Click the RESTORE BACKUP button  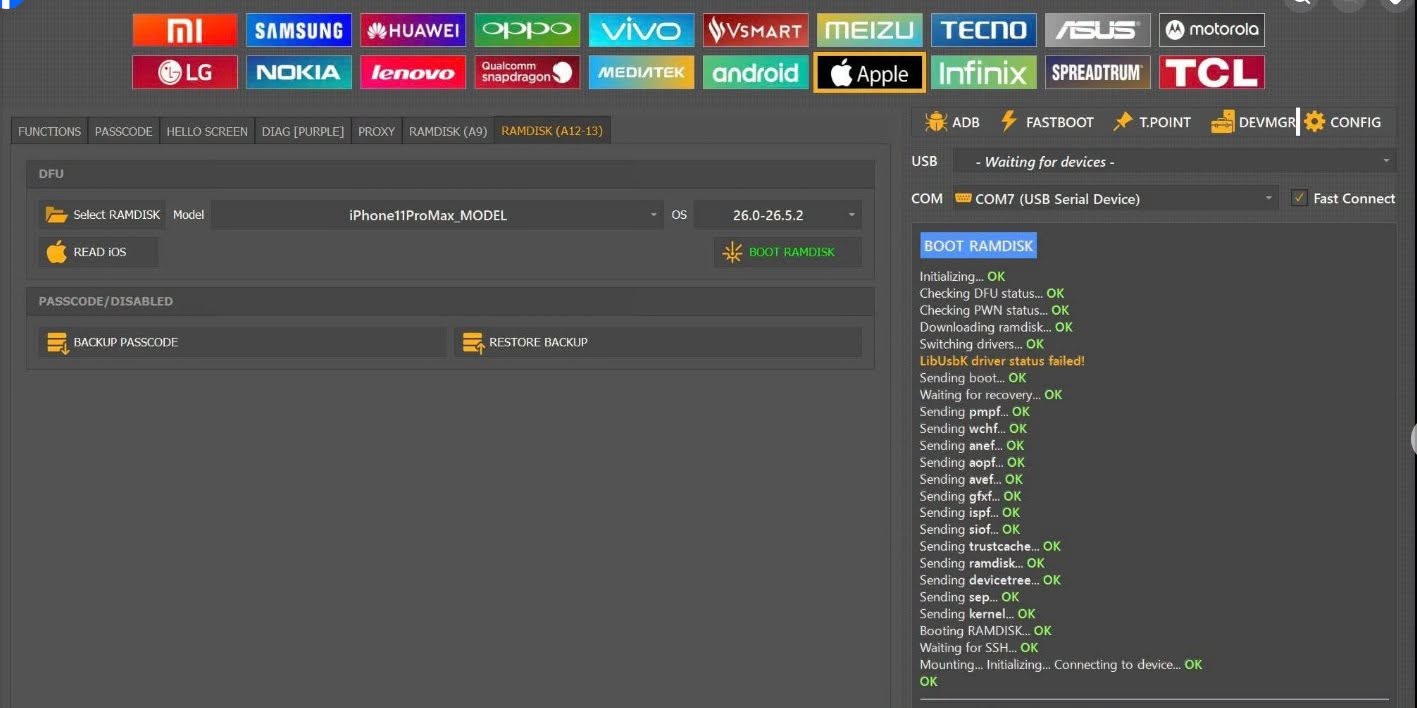[x=657, y=342]
